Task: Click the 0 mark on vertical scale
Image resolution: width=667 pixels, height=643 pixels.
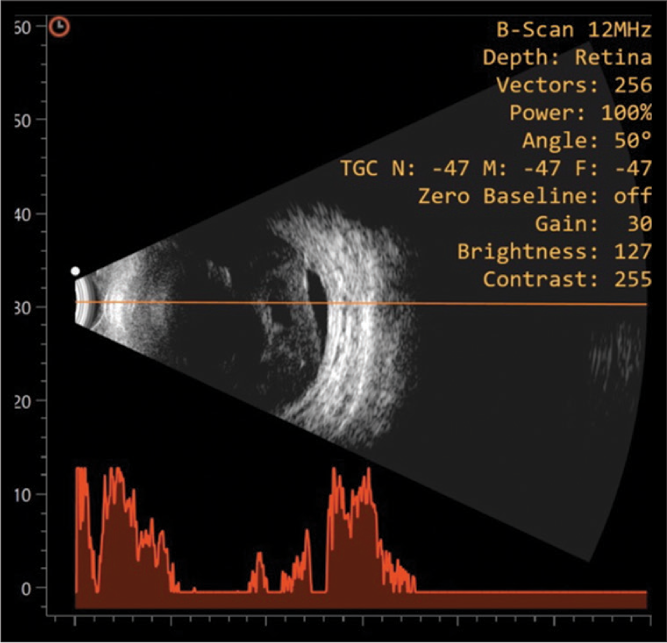Action: tap(26, 589)
